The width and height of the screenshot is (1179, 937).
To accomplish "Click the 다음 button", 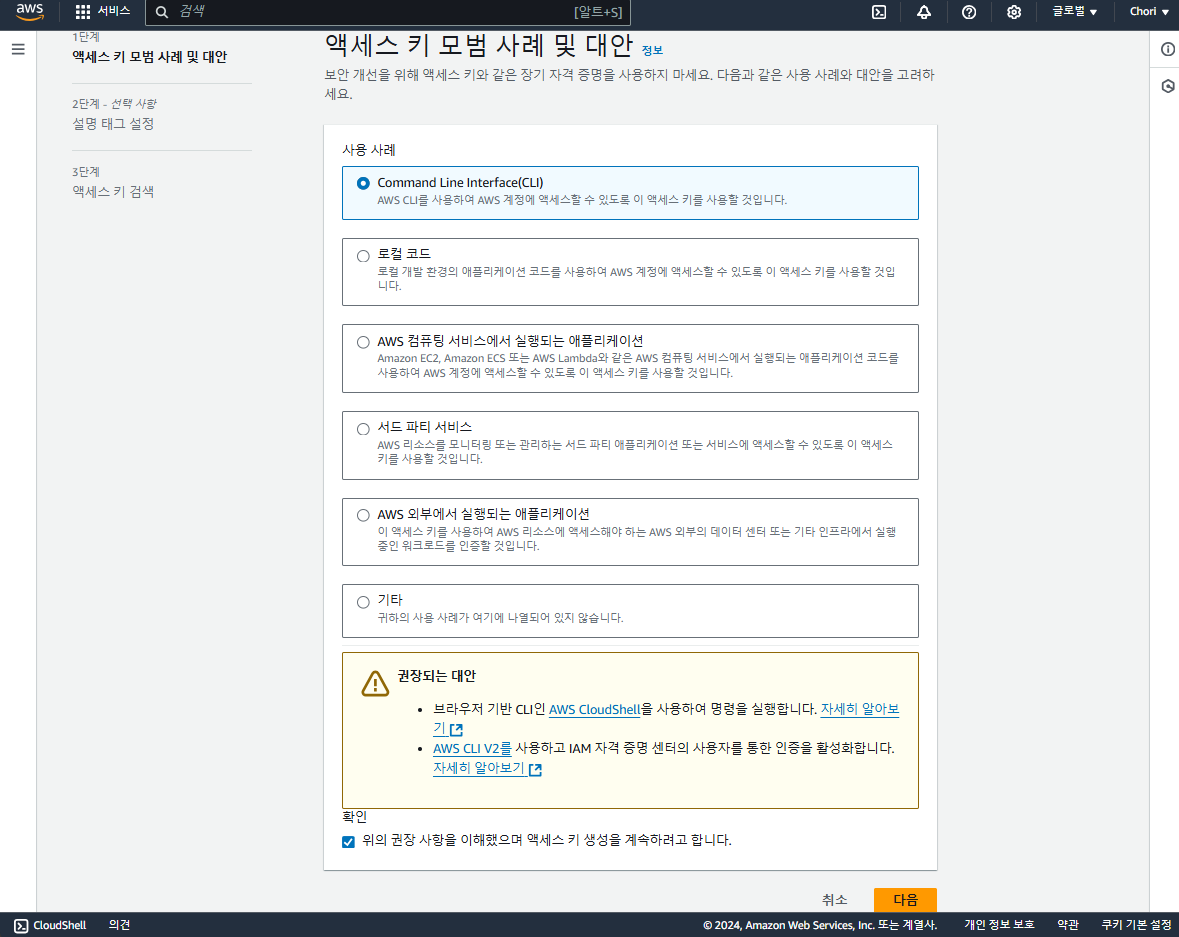I will [x=905, y=899].
